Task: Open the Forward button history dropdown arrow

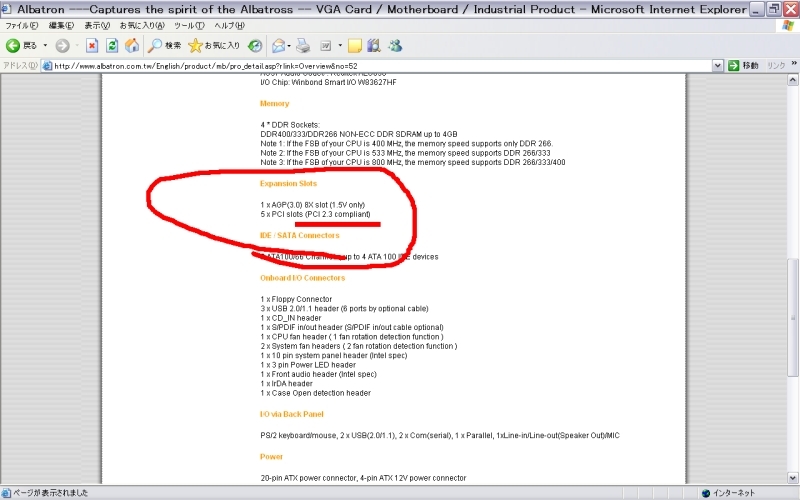Action: 77,46
